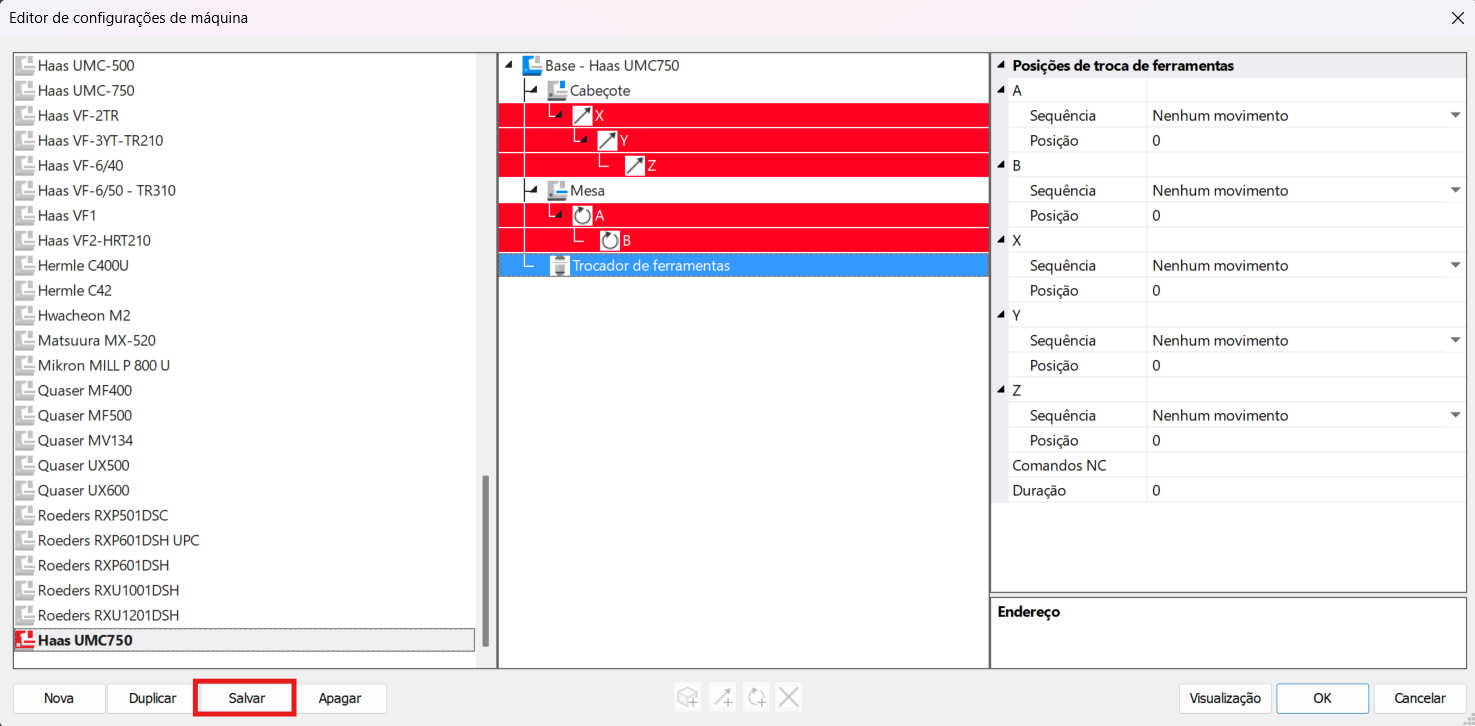Screen dimensions: 1475x726
Task: Collapse the Y axis tree node
Action: coord(584,141)
